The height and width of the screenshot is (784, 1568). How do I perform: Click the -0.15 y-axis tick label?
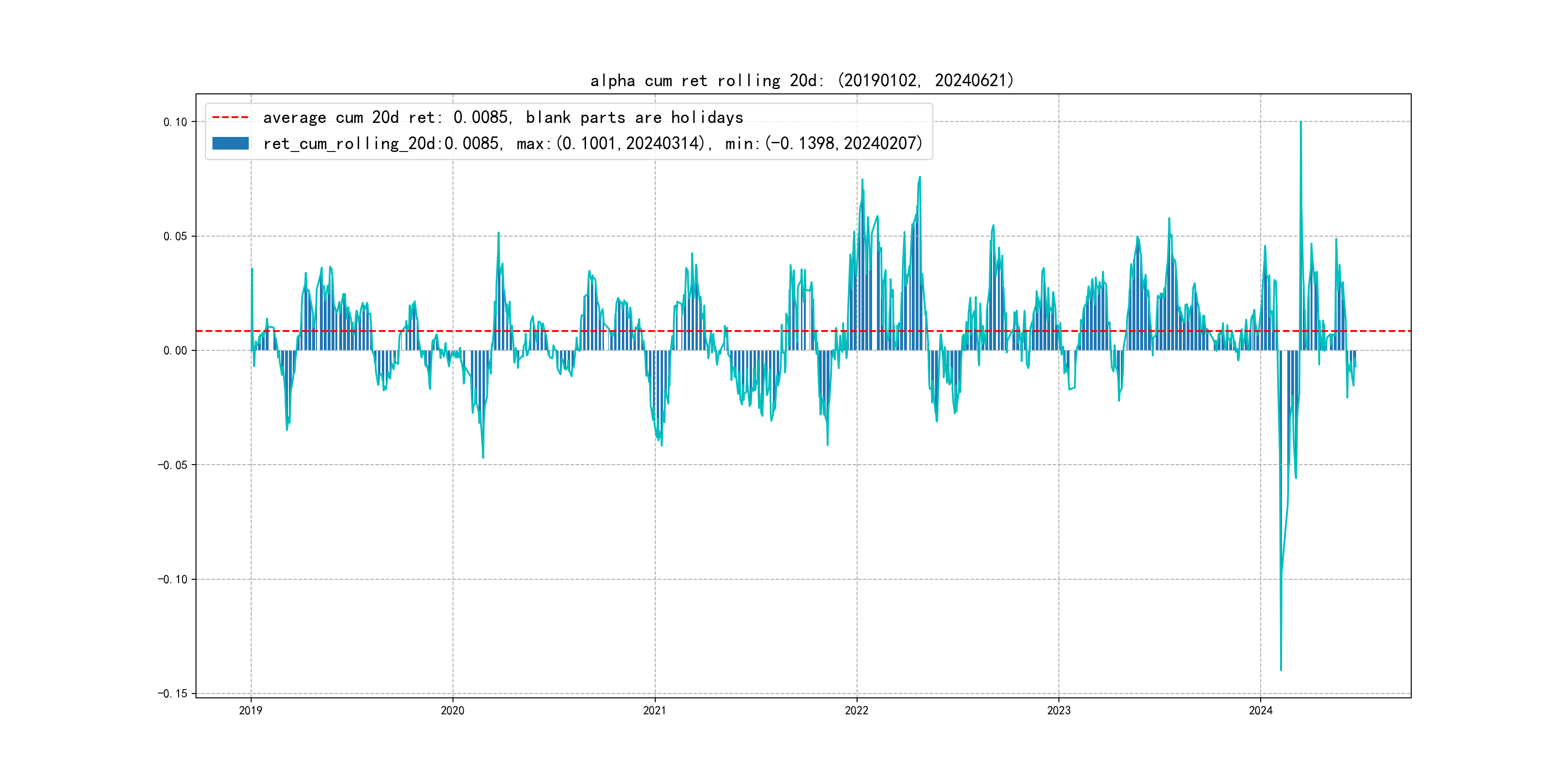(173, 694)
